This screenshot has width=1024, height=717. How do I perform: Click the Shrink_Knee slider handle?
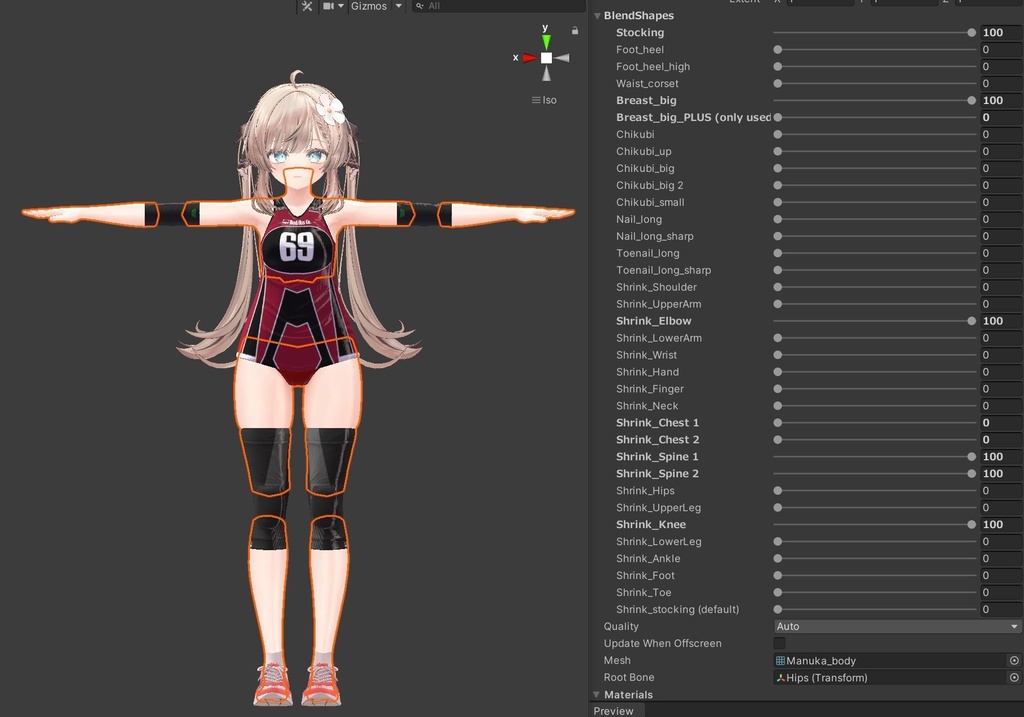[x=972, y=525]
